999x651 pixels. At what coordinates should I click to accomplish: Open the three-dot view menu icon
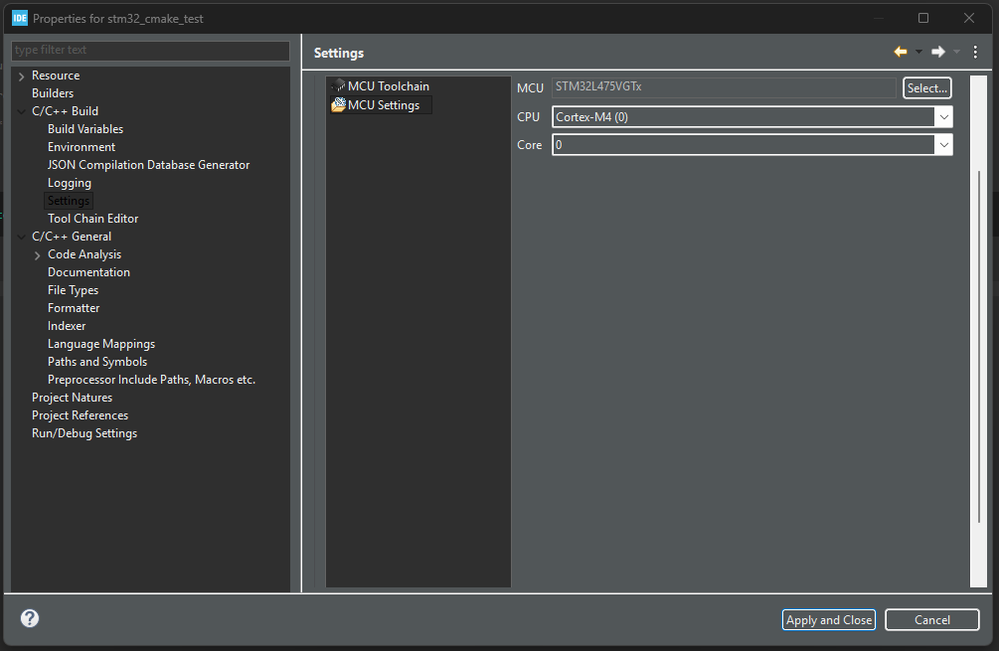coord(975,52)
